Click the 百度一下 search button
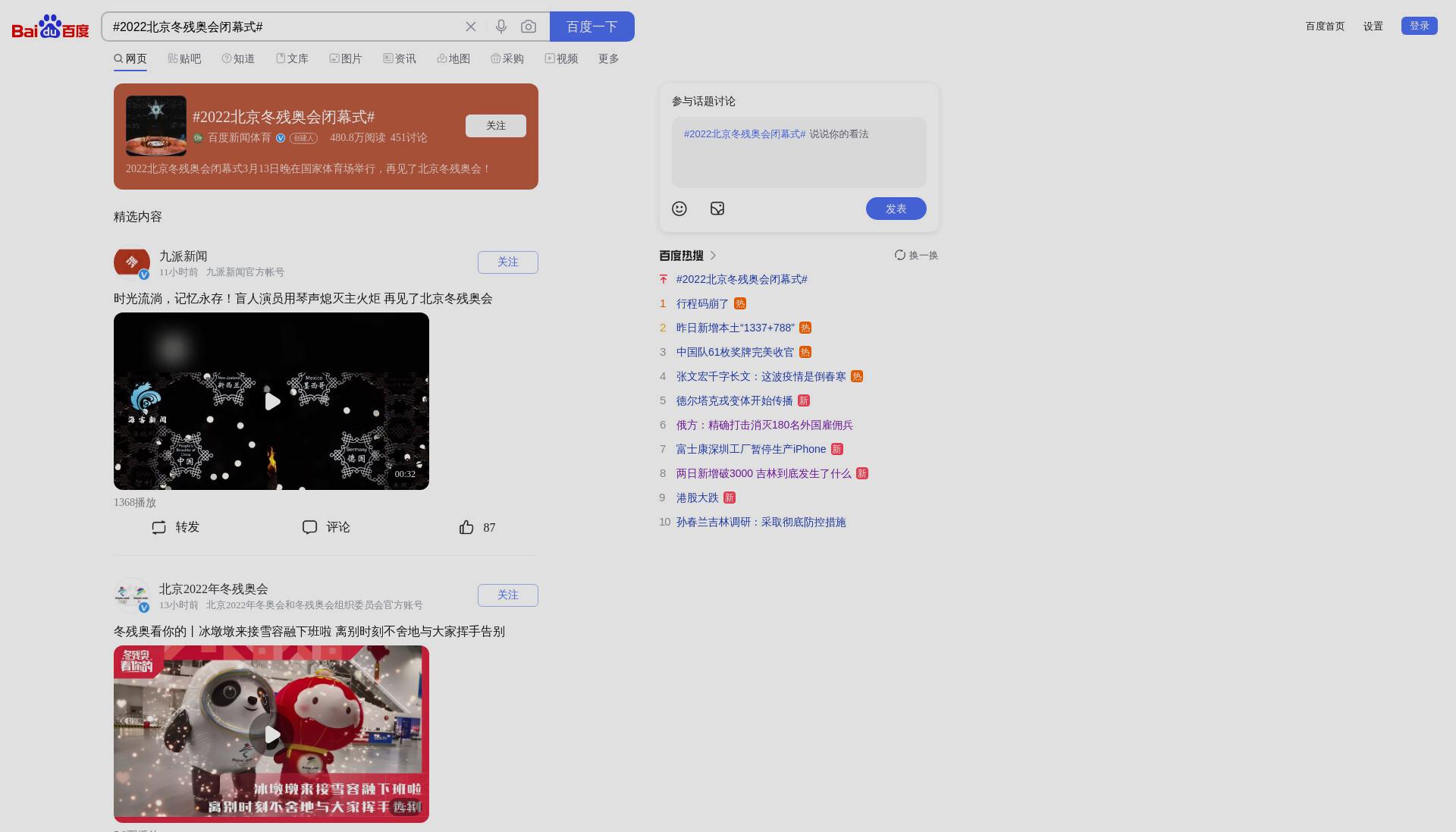Screen dimensions: 1456x832 click(x=592, y=27)
